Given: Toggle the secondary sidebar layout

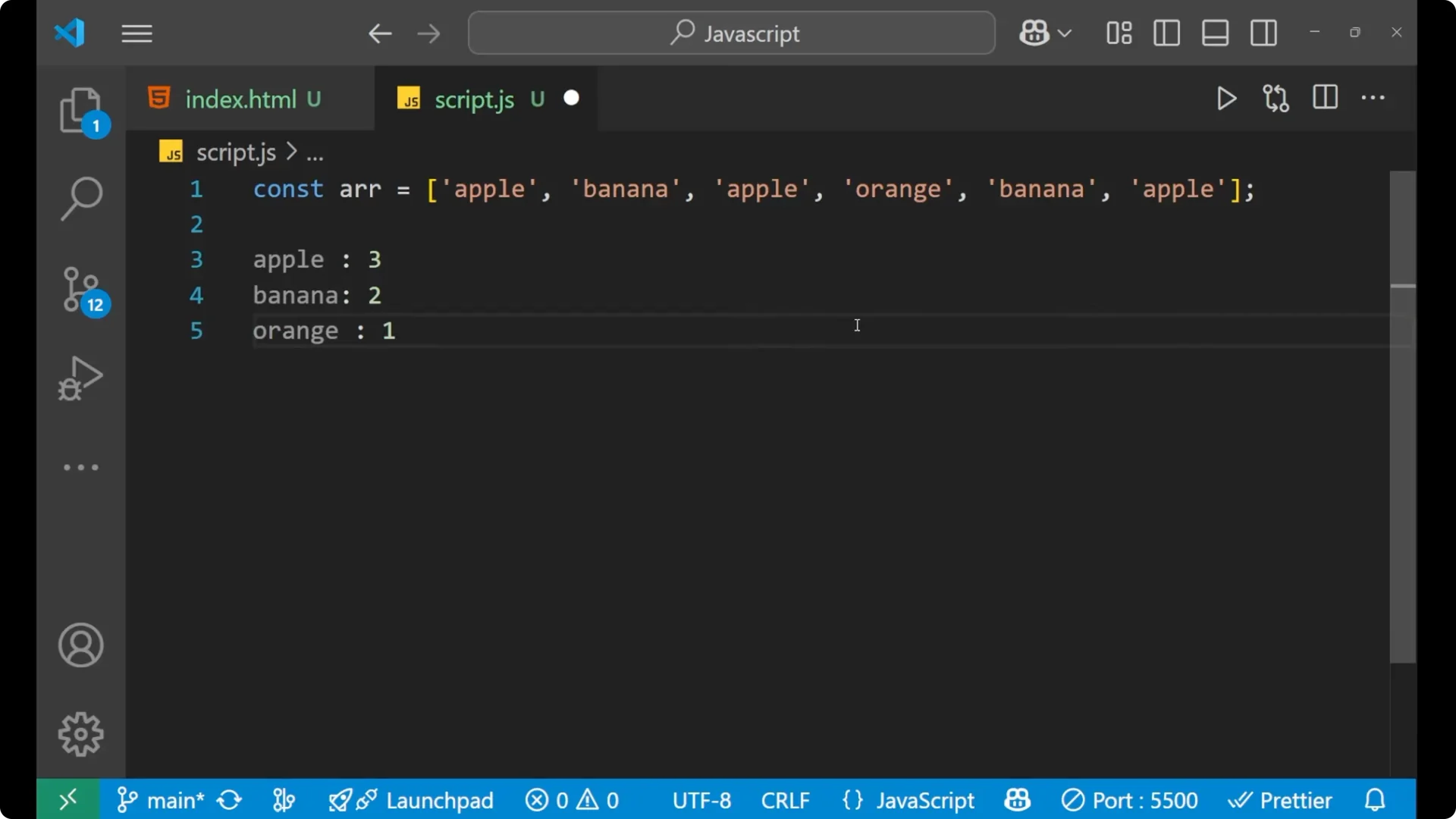Looking at the screenshot, I should (1263, 33).
